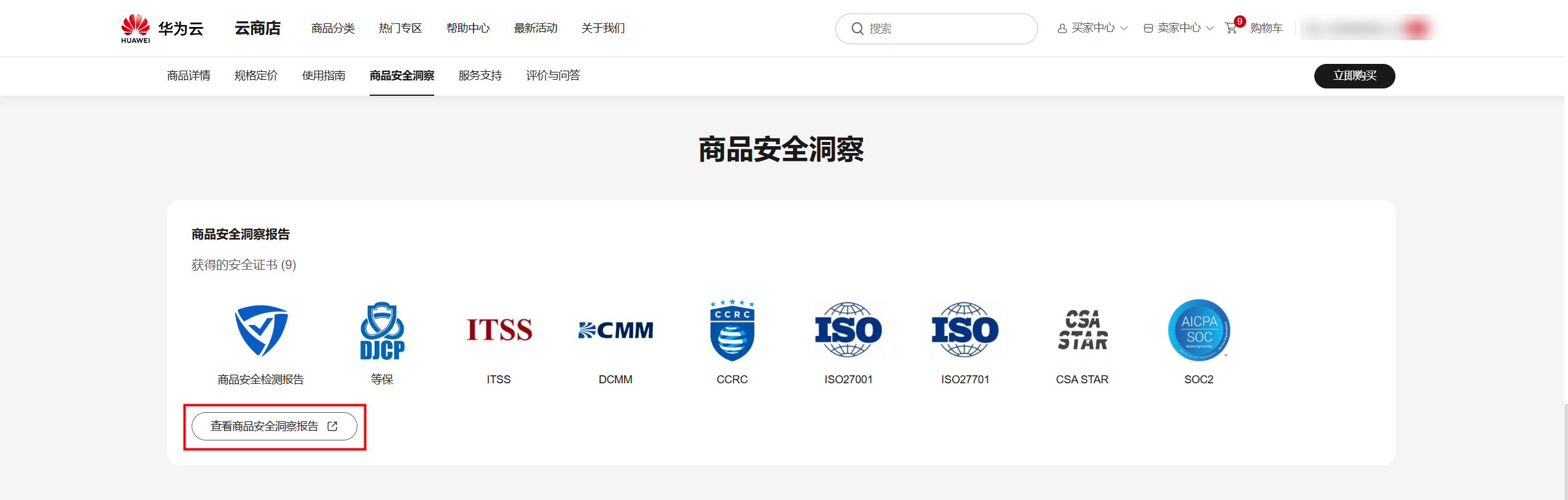1568x500 pixels.
Task: Click the blue shield 商品安全检测报告 icon
Action: click(x=261, y=330)
